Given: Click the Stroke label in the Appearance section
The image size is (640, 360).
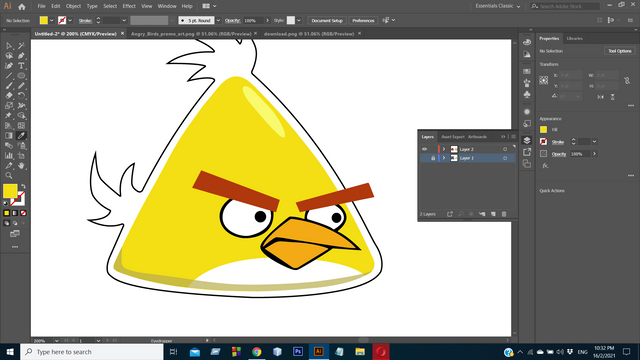Looking at the screenshot, I should point(558,142).
